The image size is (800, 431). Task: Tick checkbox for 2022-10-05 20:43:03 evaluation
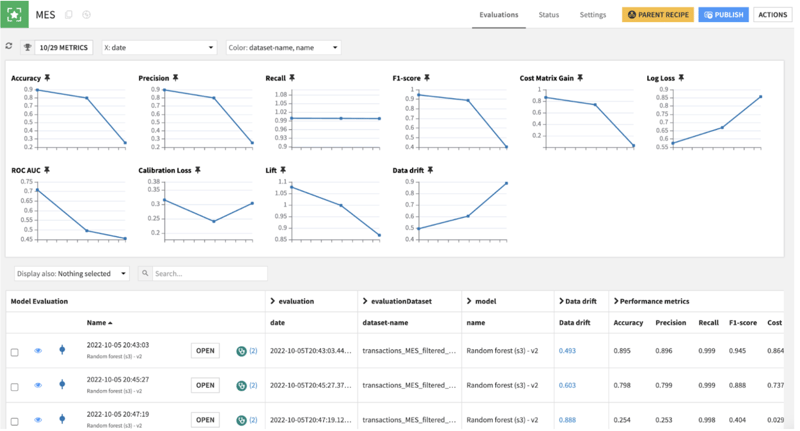coord(15,352)
